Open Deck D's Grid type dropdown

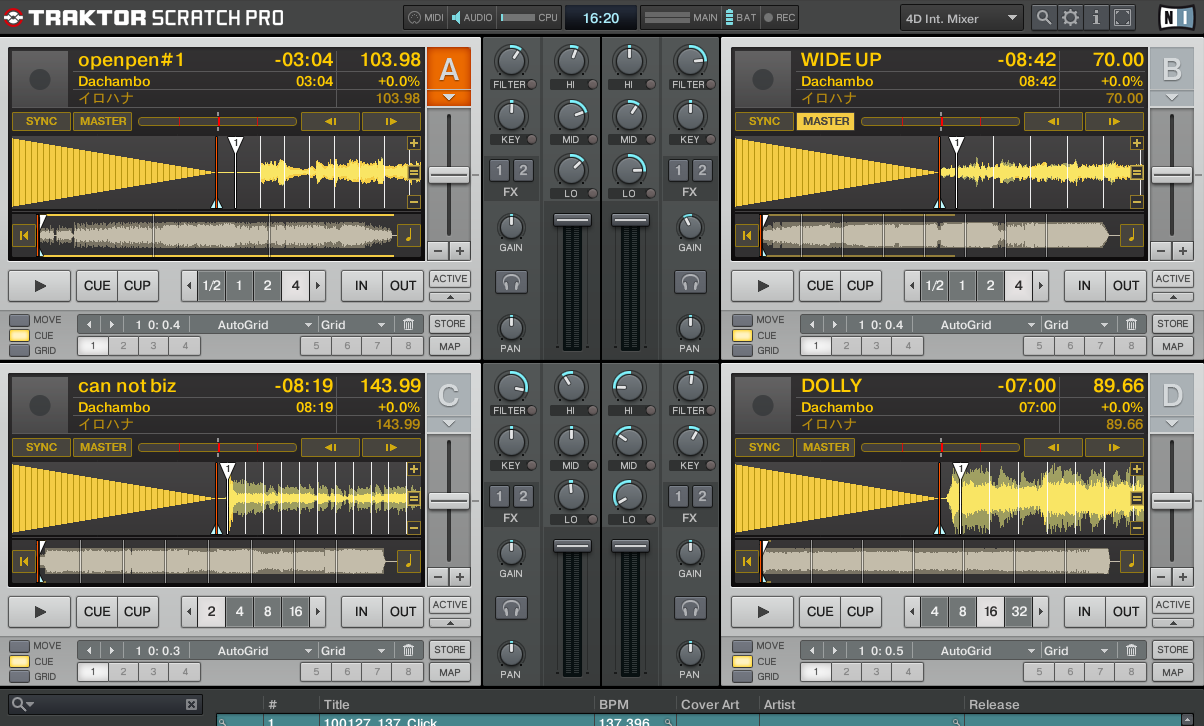point(1077,650)
